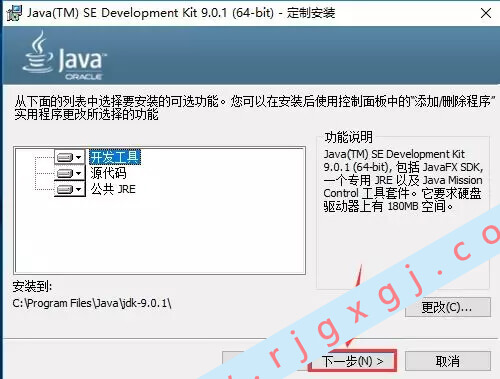The height and width of the screenshot is (379, 500).
Task: Select the 源代码 tree item
Action: [109, 173]
